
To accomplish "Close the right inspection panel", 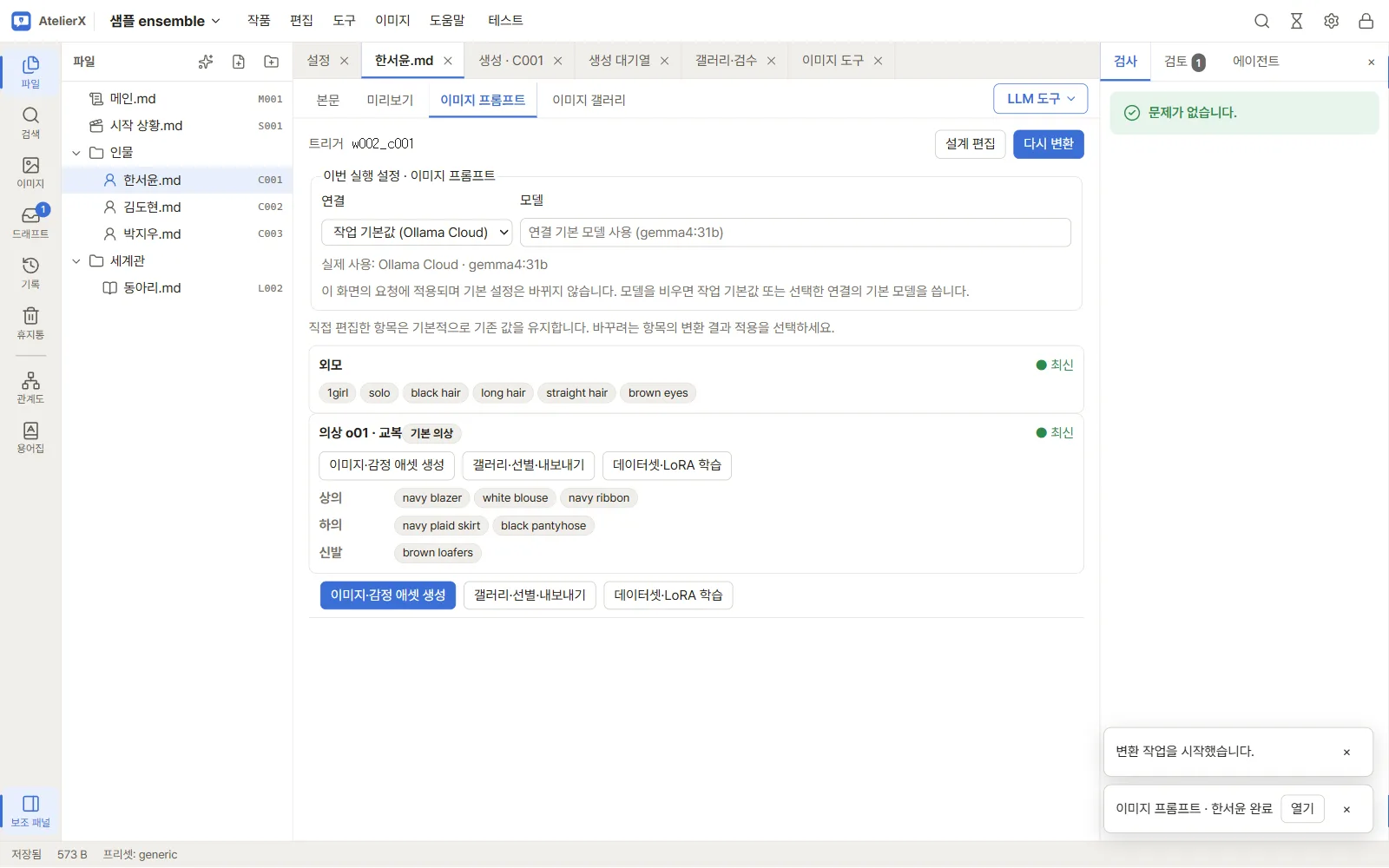I will (x=1372, y=62).
